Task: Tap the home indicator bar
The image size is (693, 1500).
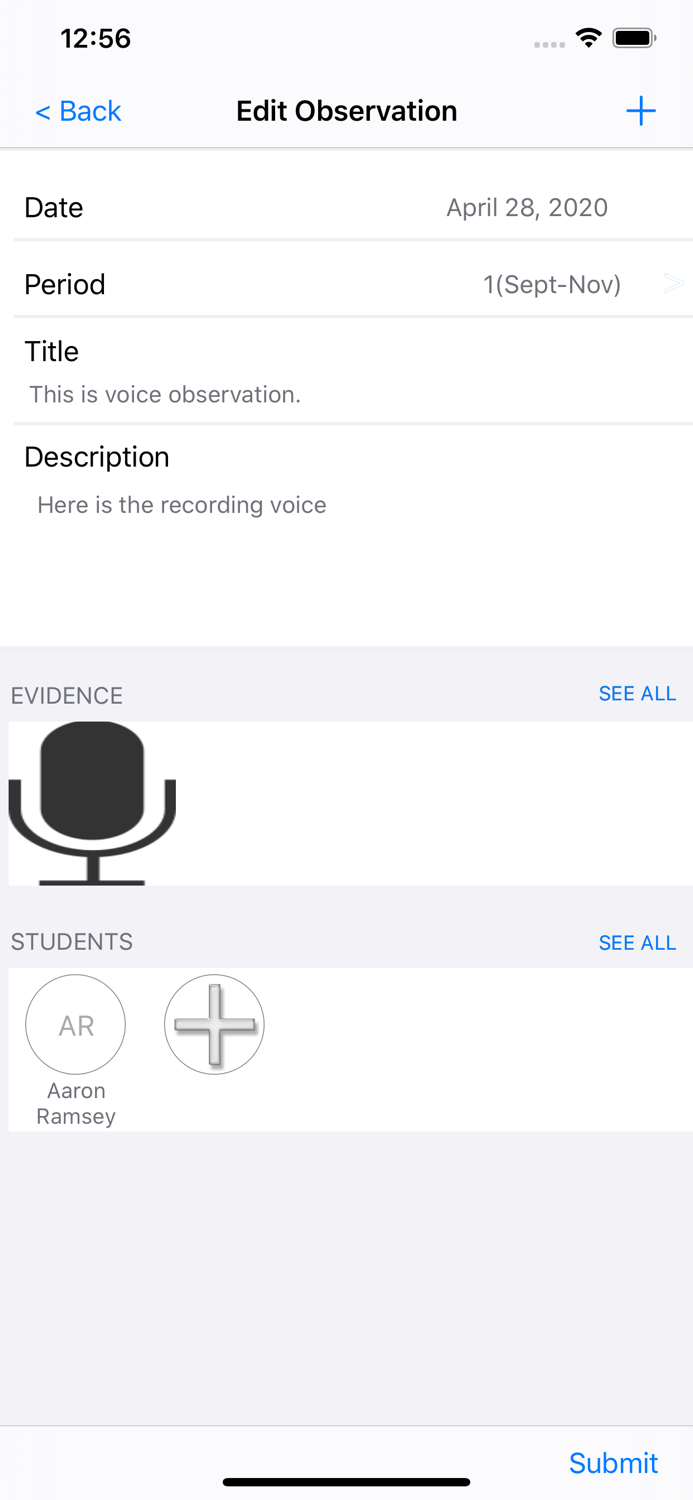Action: point(346,1482)
